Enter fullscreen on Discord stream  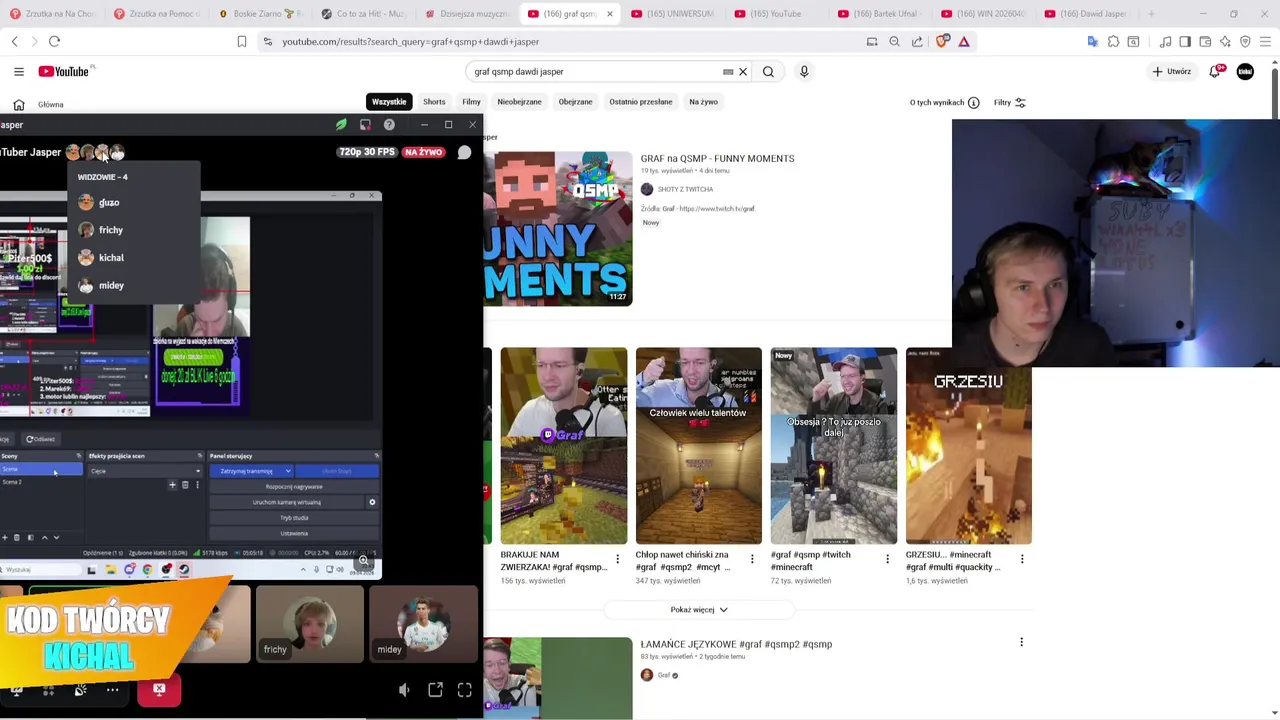(x=465, y=690)
